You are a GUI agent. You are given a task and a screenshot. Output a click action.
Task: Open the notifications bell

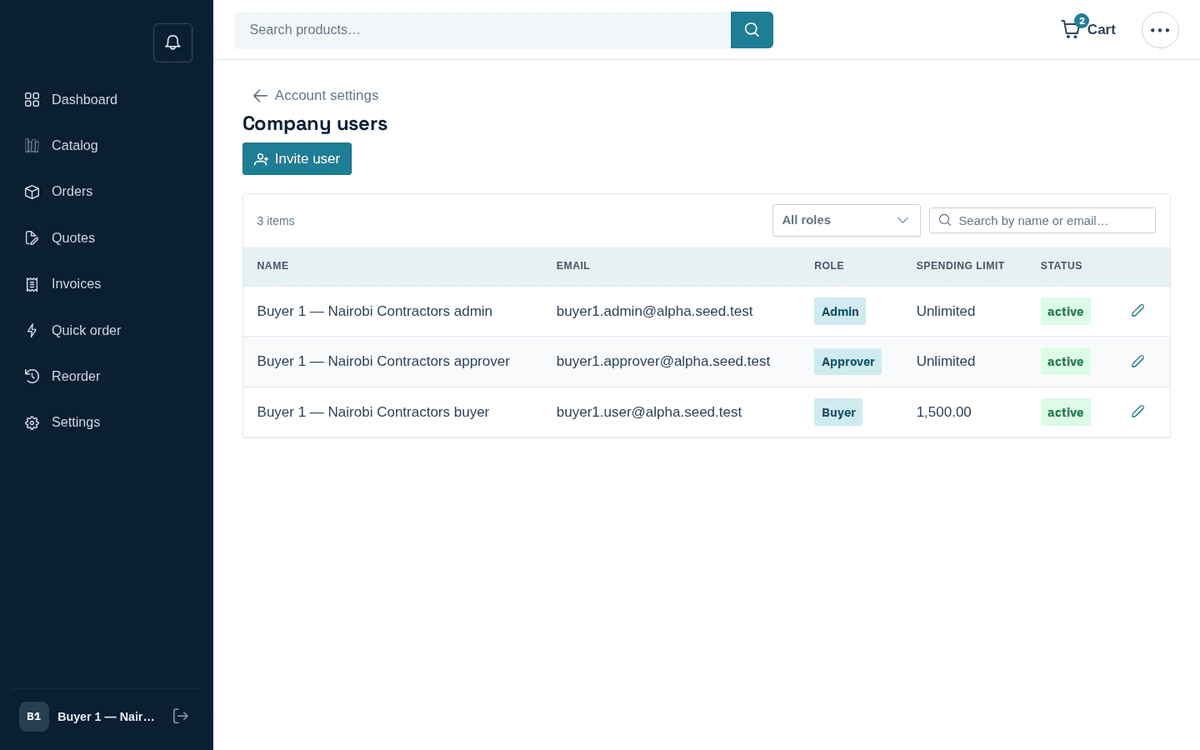point(172,43)
